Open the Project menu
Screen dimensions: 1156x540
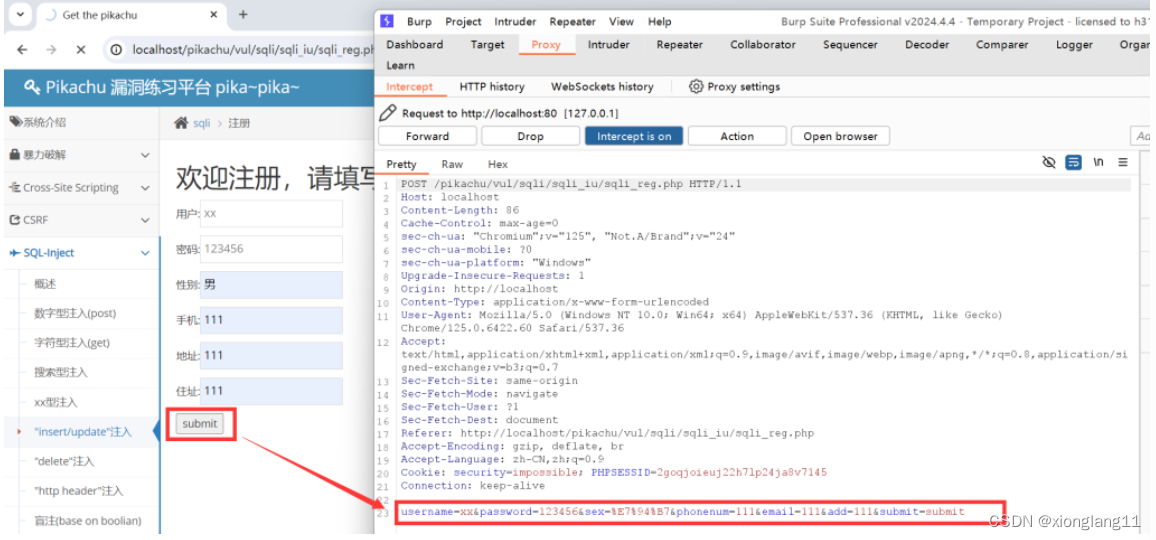coord(463,22)
